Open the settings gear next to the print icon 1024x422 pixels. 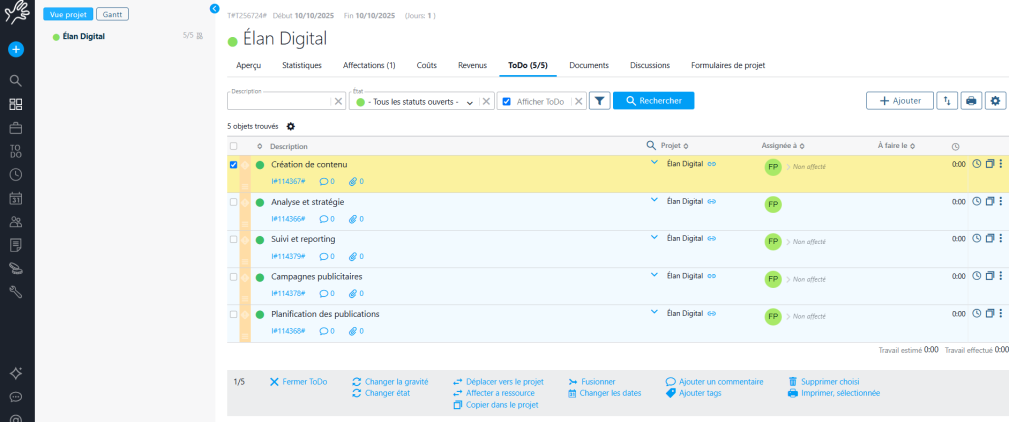(994, 101)
